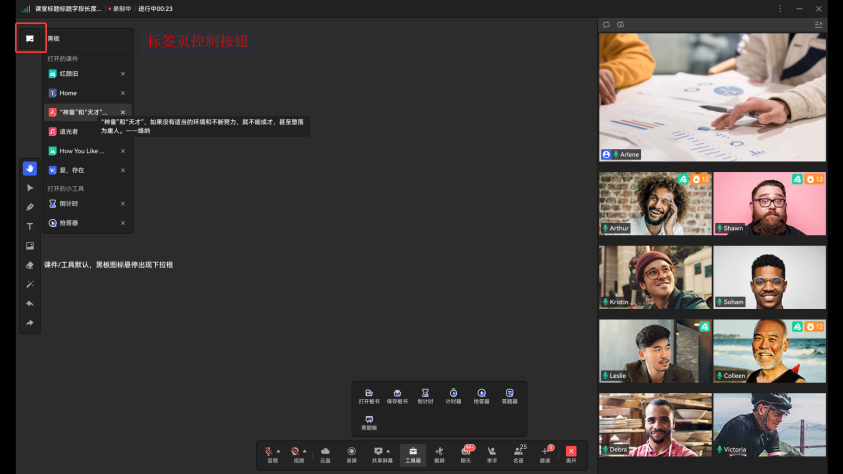Select the hand pan tool

click(x=30, y=169)
